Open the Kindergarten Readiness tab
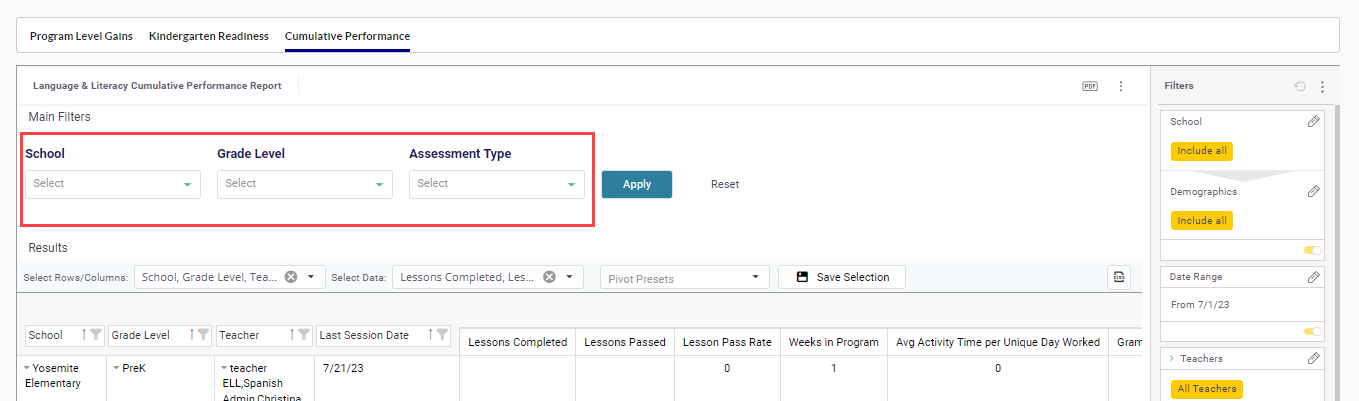Screen dimensions: 1359x401 pos(208,36)
